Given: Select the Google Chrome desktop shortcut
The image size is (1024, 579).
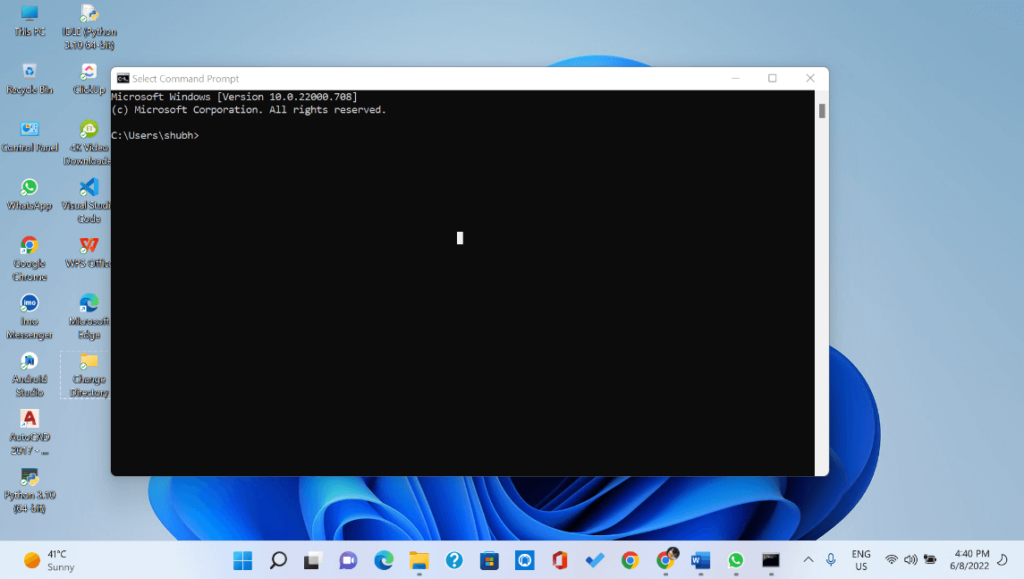Looking at the screenshot, I should 29,259.
